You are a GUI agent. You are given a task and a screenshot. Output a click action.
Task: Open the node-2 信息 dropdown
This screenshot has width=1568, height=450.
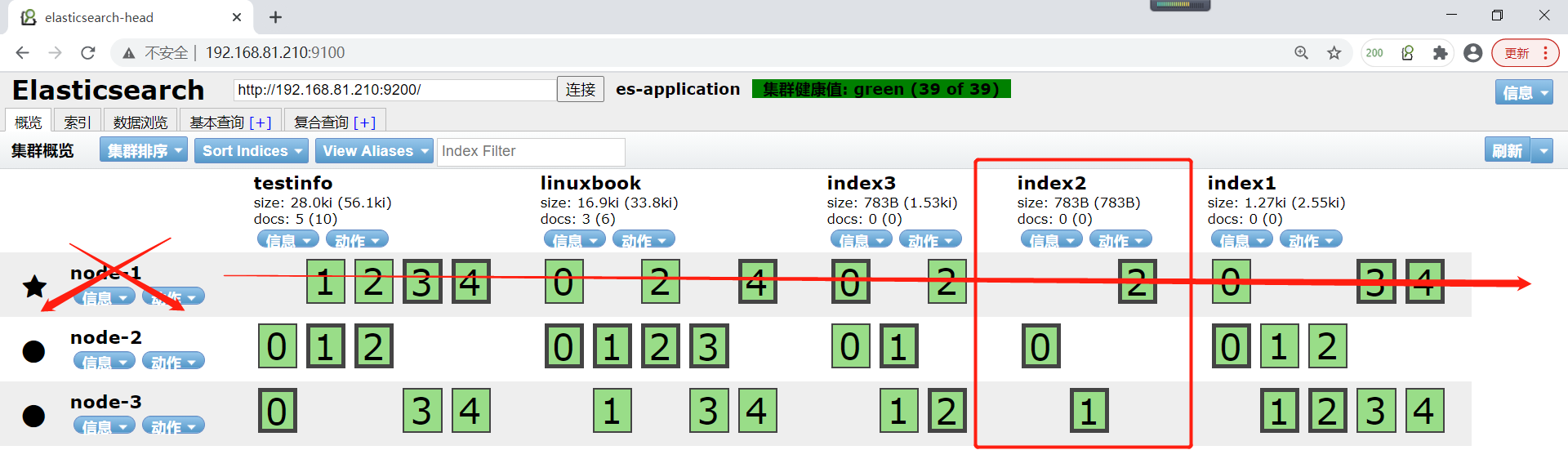(105, 361)
